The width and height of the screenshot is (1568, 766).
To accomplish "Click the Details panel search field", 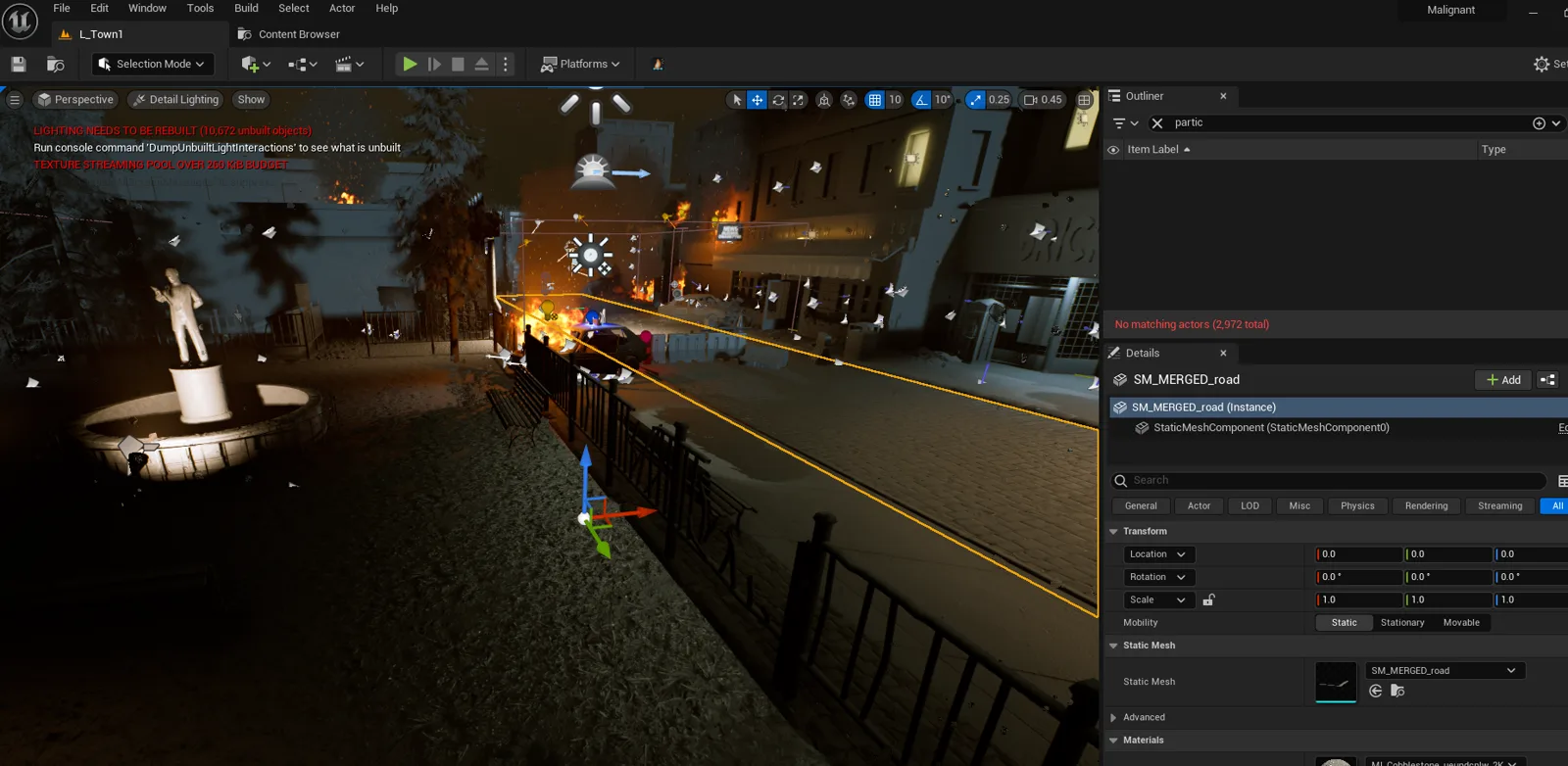I will (x=1329, y=480).
